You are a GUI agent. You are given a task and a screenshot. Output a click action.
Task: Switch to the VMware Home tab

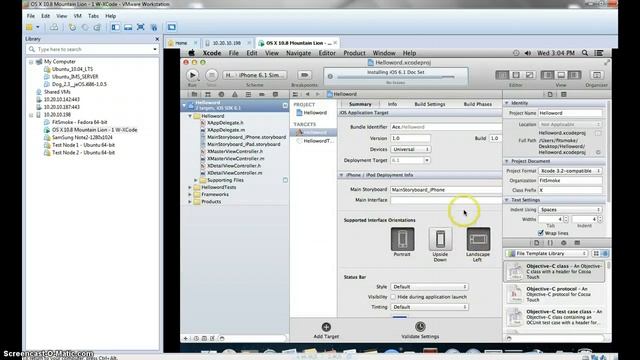[182, 43]
